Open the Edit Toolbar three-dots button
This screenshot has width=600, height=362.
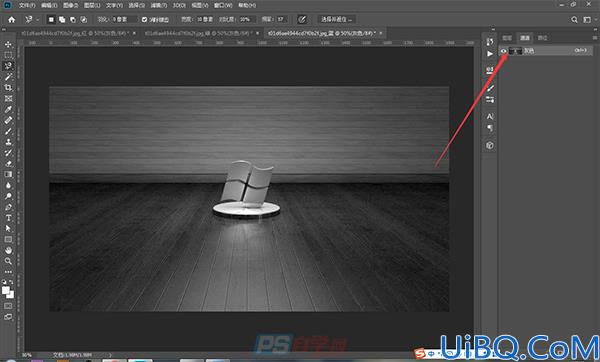[8, 272]
